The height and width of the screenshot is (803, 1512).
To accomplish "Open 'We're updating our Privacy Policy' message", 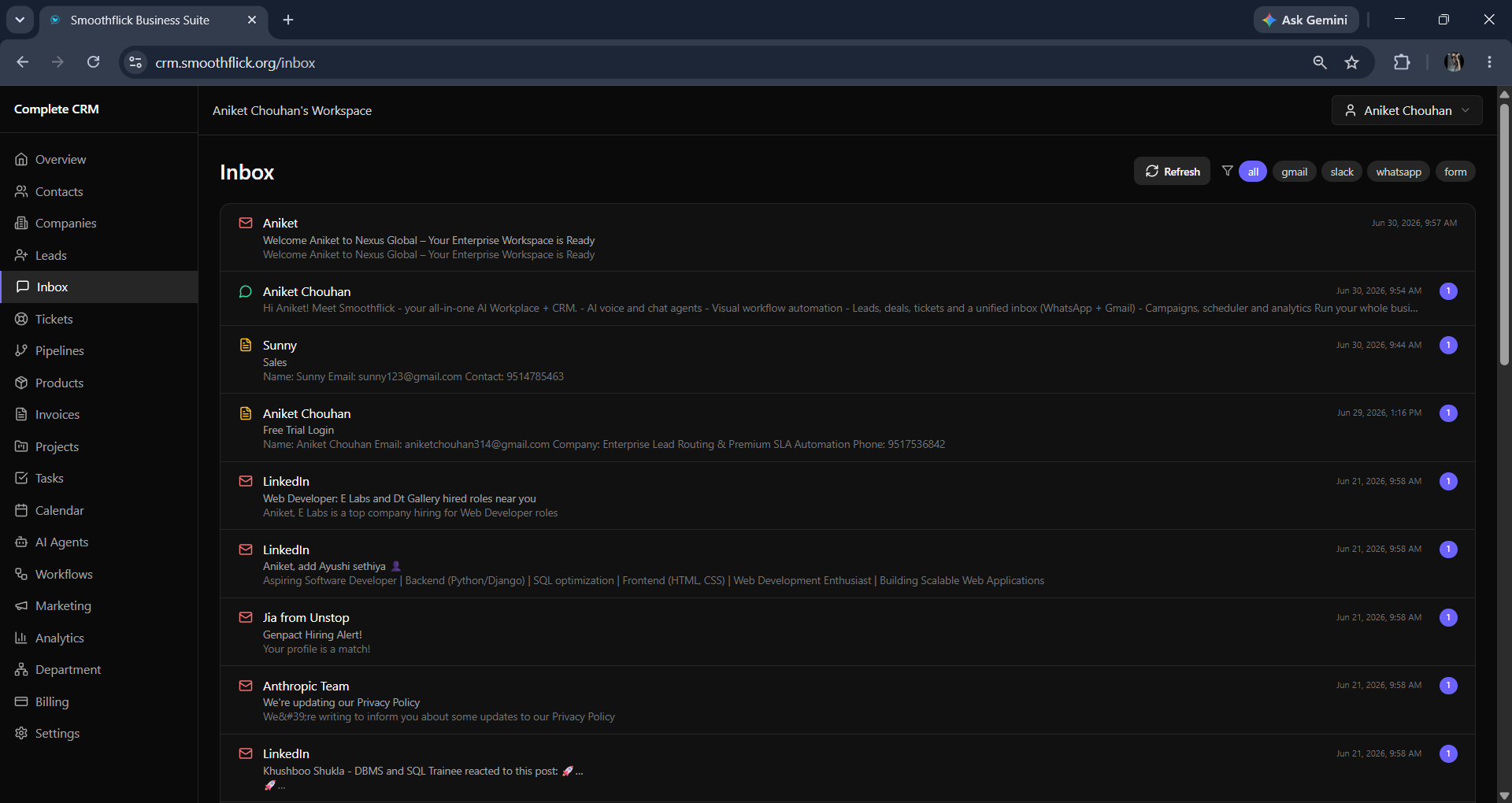I will (847, 700).
